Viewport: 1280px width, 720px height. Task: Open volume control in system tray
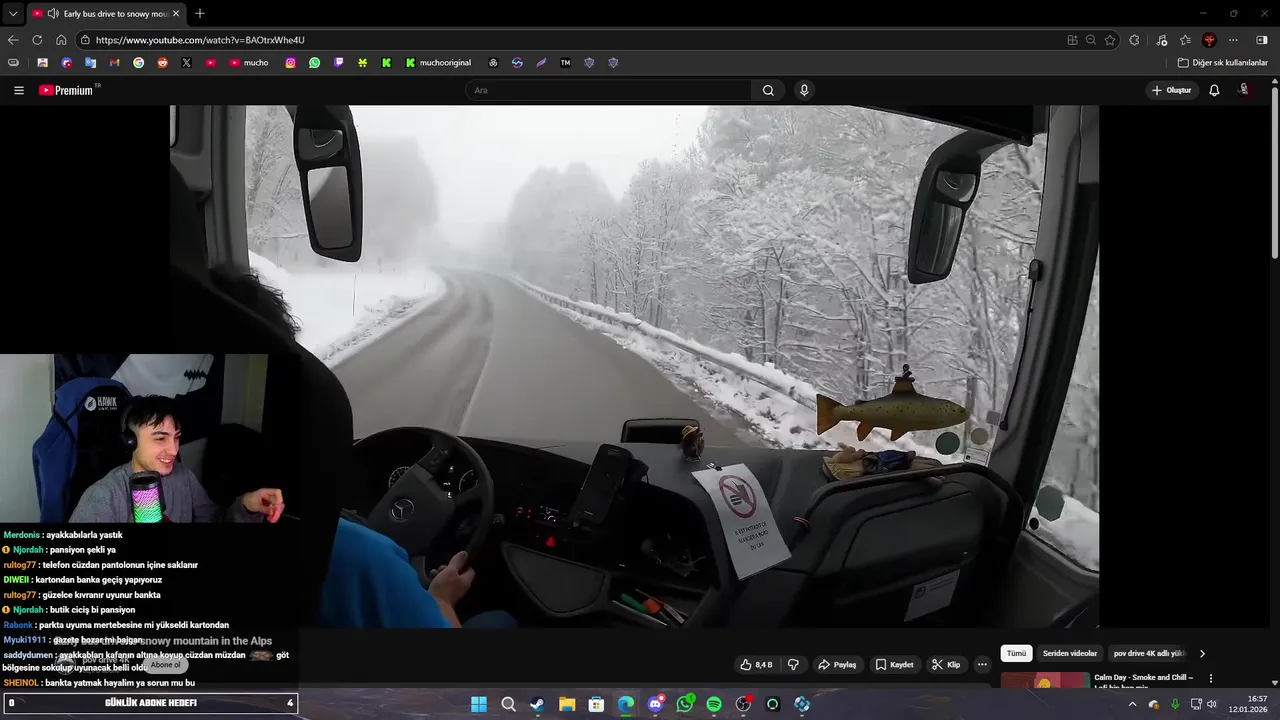[x=1212, y=704]
